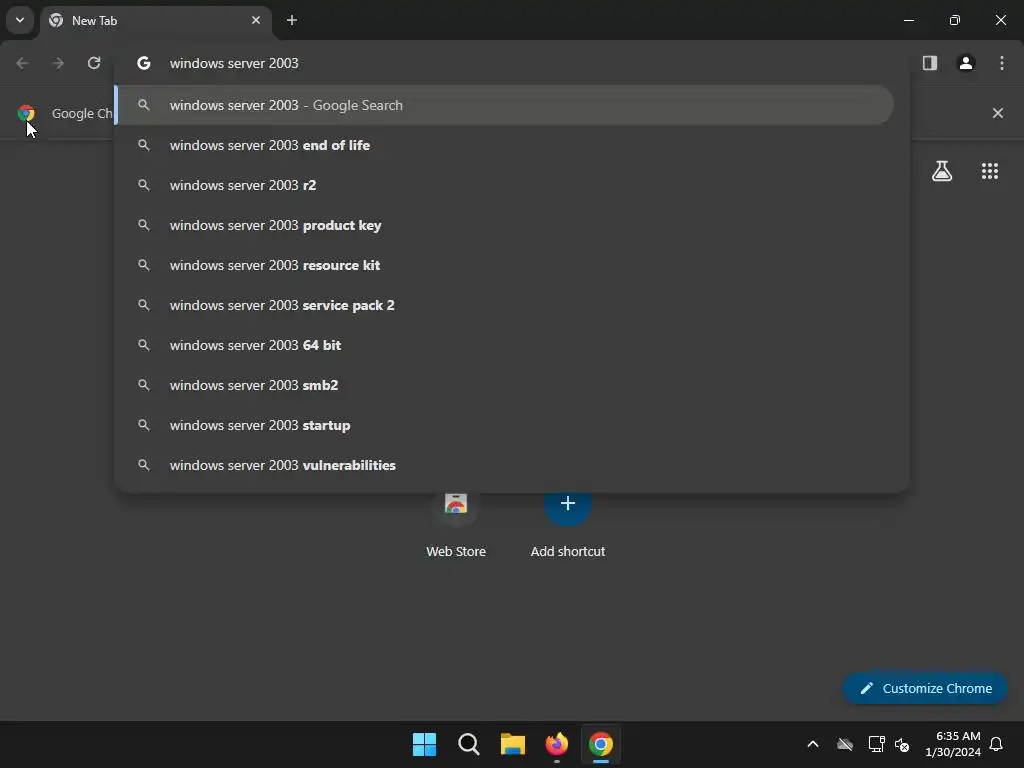
Task: Open the Windows Start menu
Action: click(x=424, y=744)
